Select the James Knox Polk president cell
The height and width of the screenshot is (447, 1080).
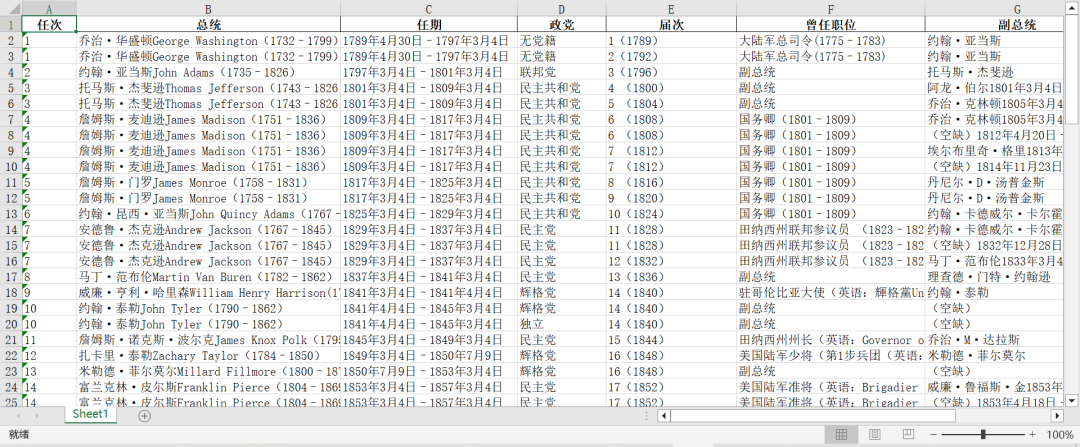coord(208,340)
